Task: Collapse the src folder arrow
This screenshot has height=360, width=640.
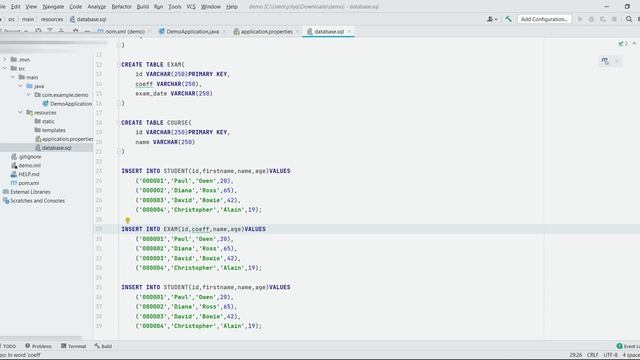Action: 5,69
